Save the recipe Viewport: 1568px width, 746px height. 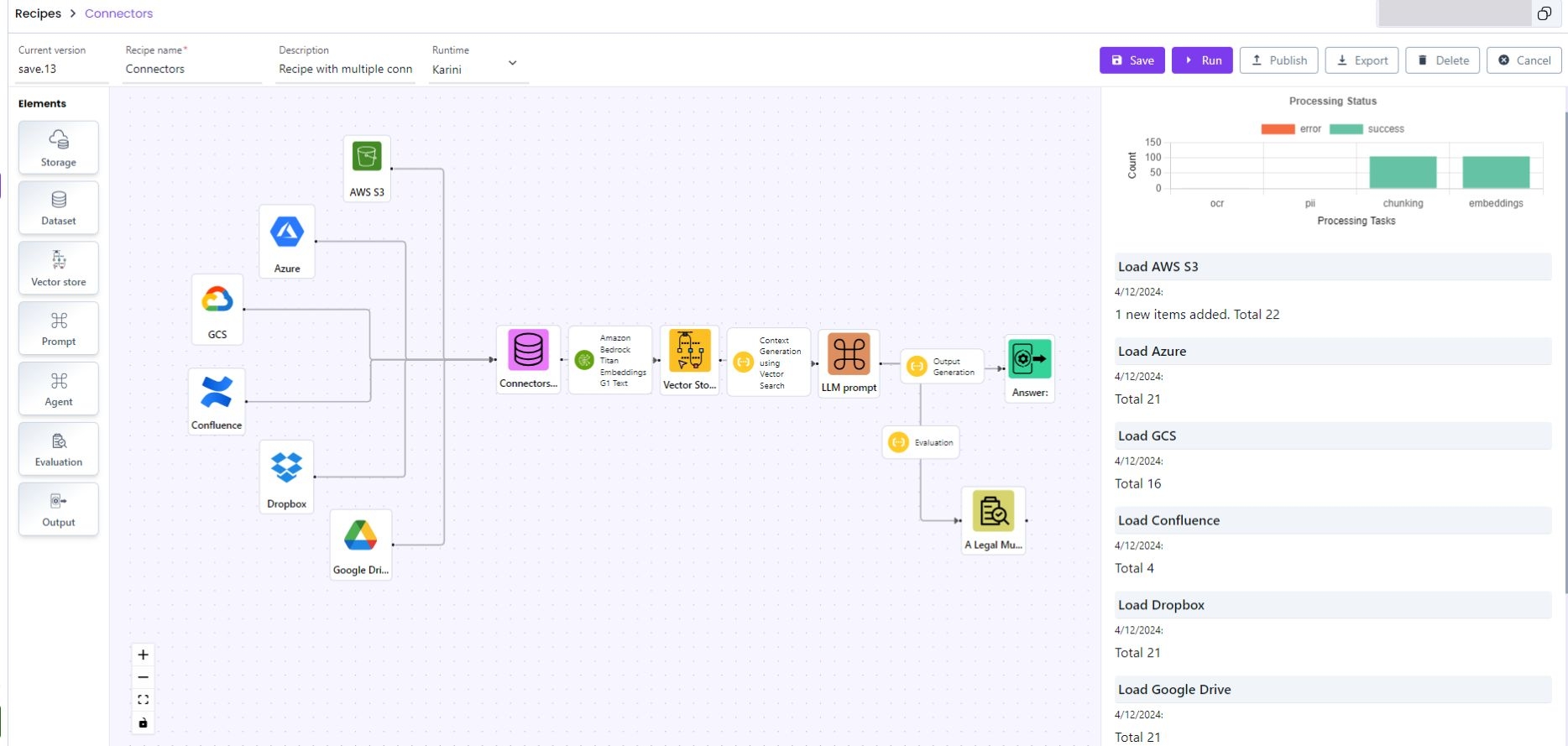tap(1132, 60)
